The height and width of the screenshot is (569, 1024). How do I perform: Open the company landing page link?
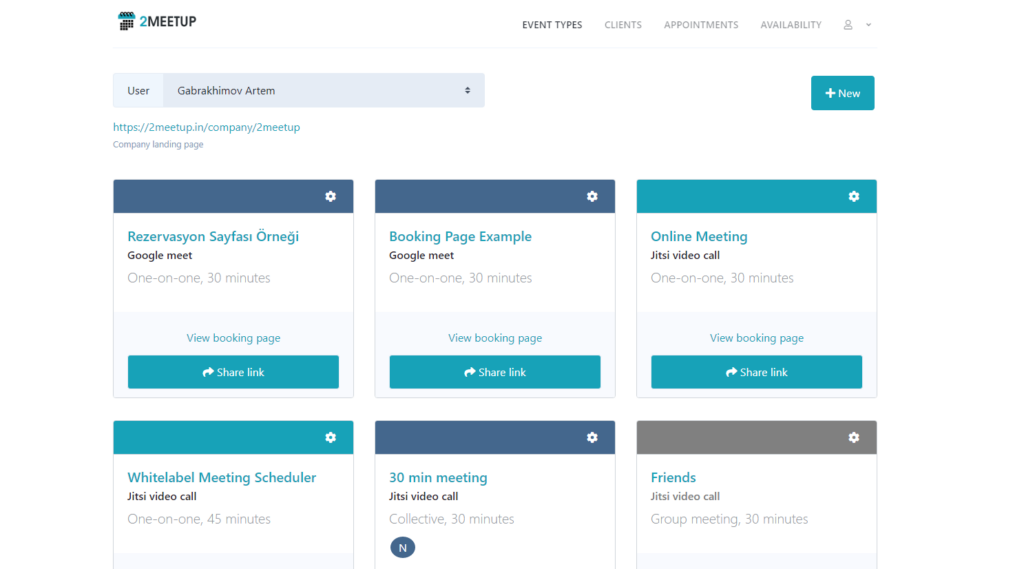(x=206, y=127)
